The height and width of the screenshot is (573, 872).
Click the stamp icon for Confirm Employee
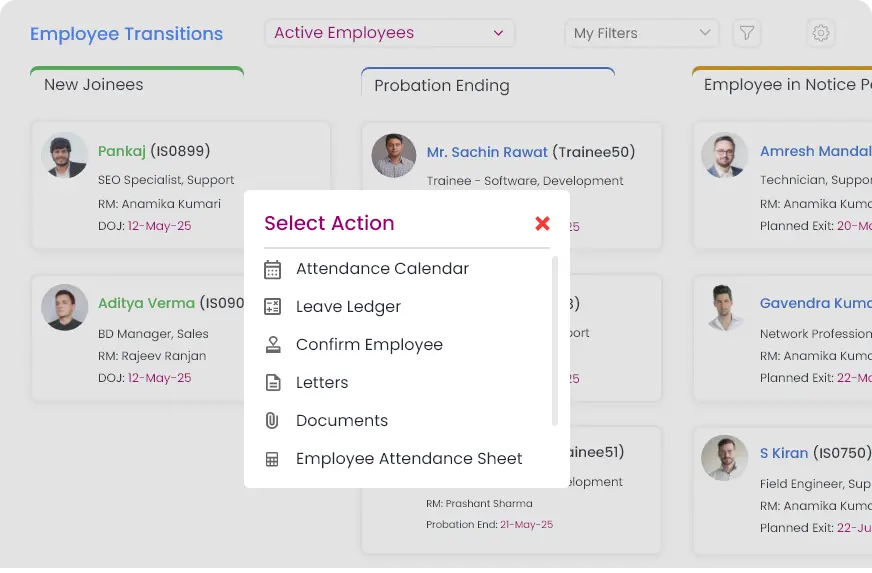pos(272,345)
